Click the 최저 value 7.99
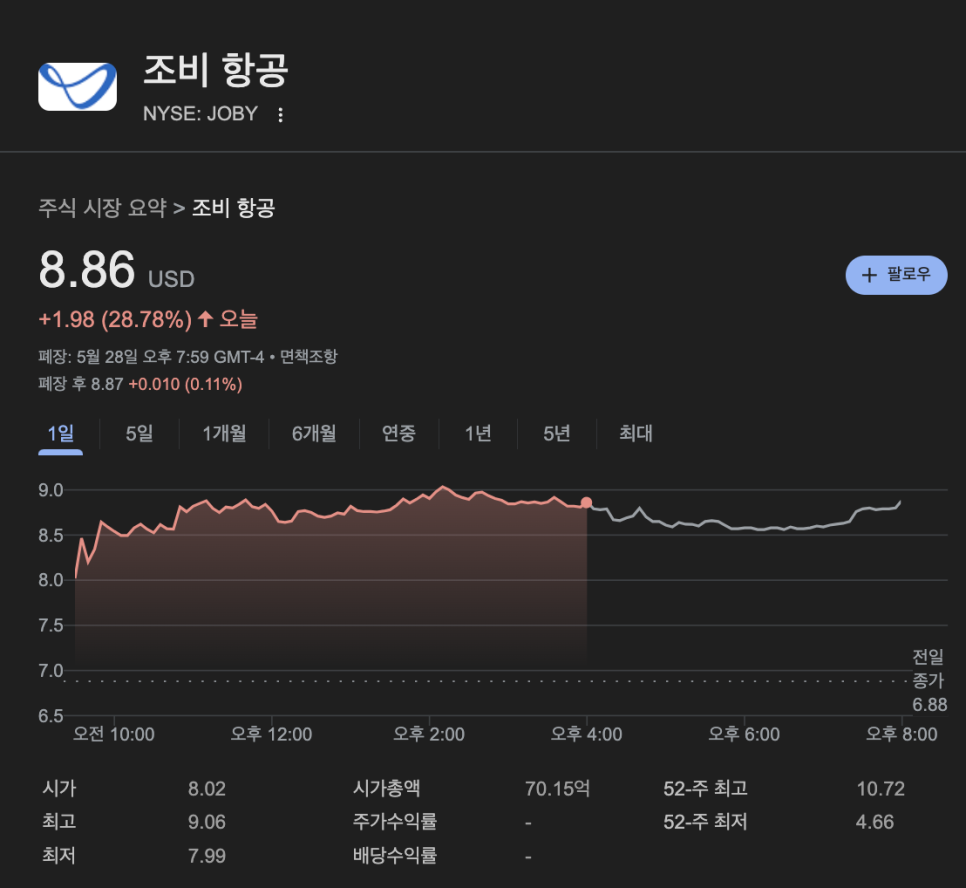Viewport: 966px width, 888px height. point(207,856)
